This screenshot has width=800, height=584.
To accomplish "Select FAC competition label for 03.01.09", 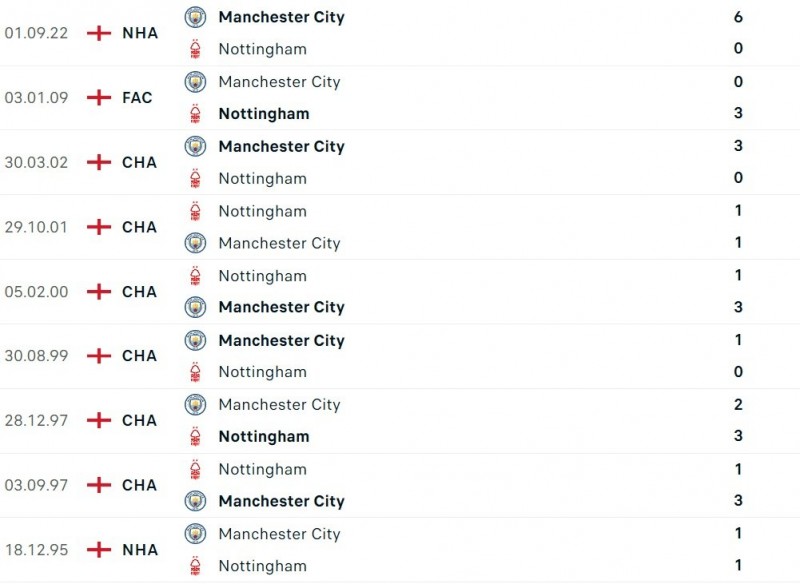I will (x=138, y=98).
